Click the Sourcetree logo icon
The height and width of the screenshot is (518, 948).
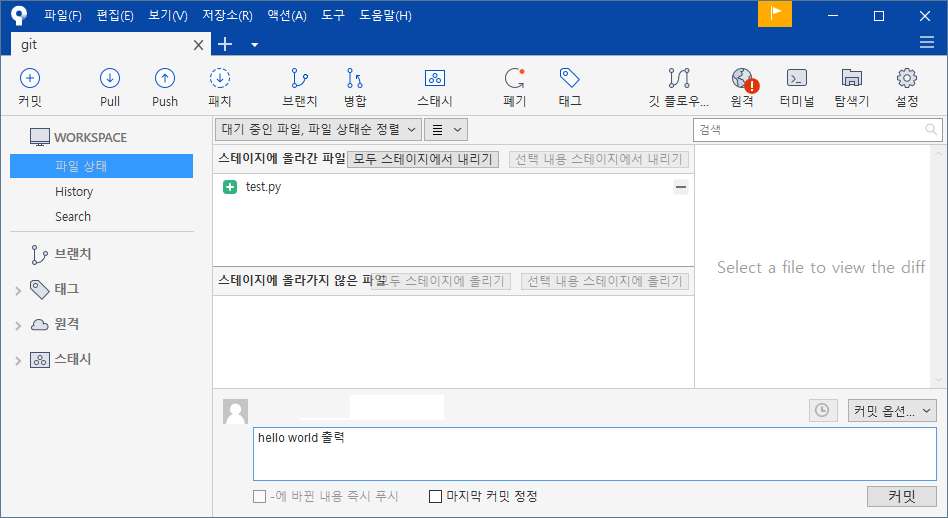[x=19, y=15]
